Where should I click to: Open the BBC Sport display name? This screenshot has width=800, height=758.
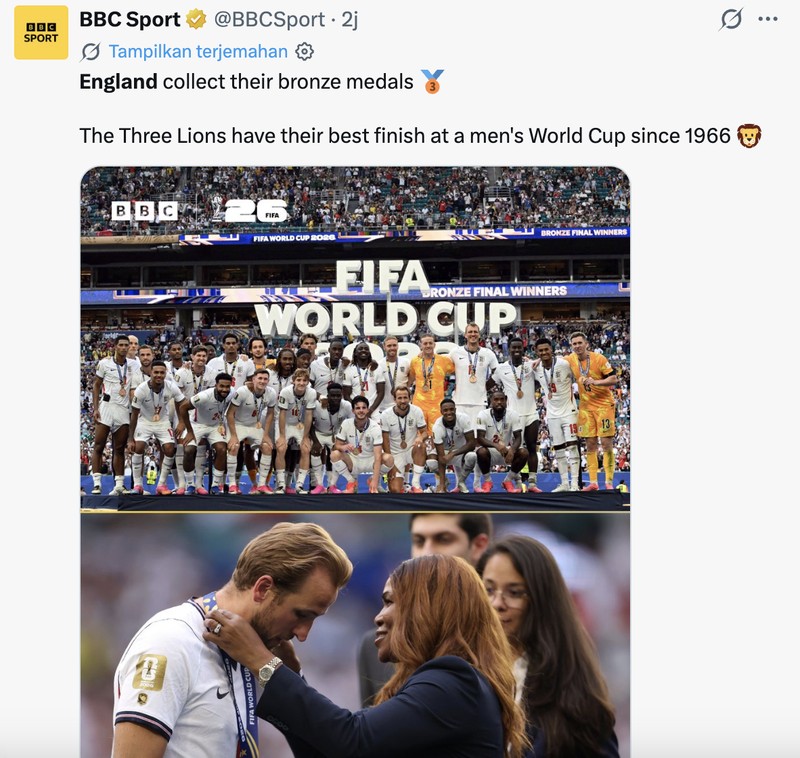130,19
